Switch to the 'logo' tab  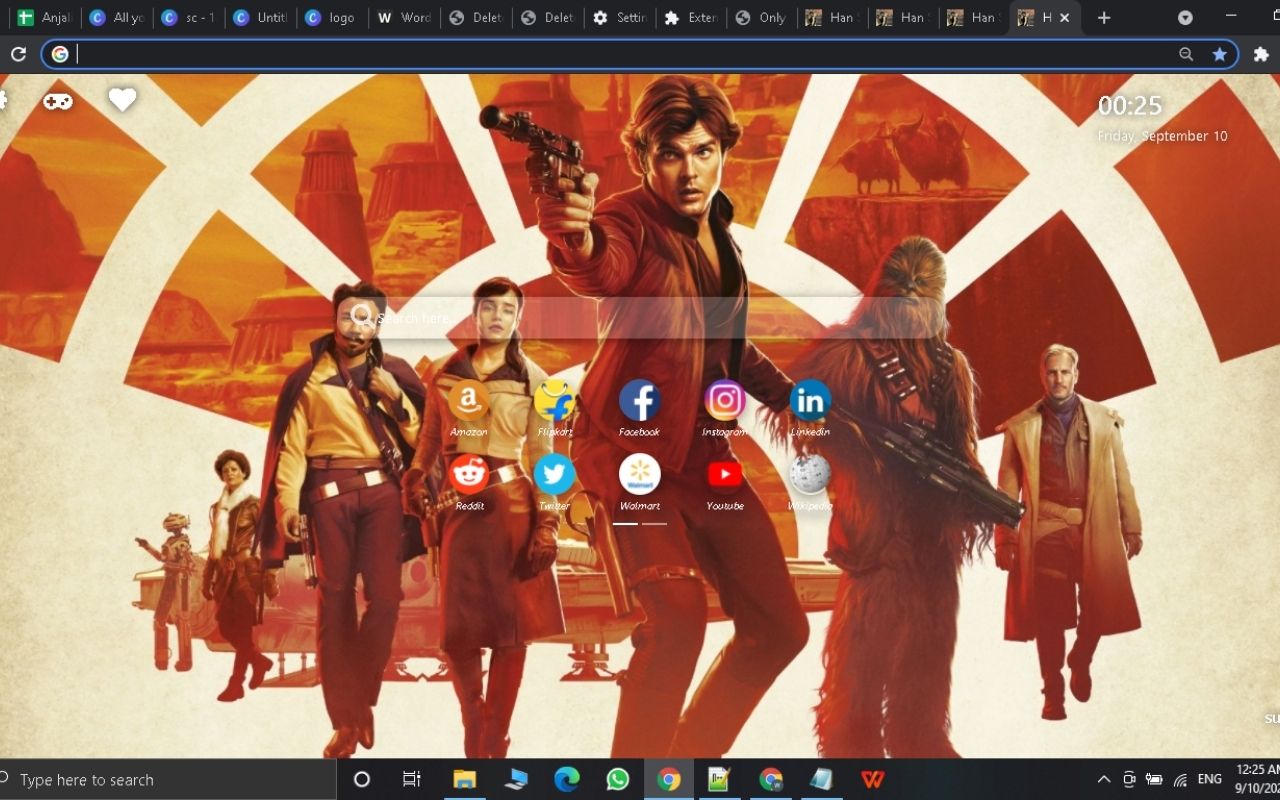(x=333, y=18)
